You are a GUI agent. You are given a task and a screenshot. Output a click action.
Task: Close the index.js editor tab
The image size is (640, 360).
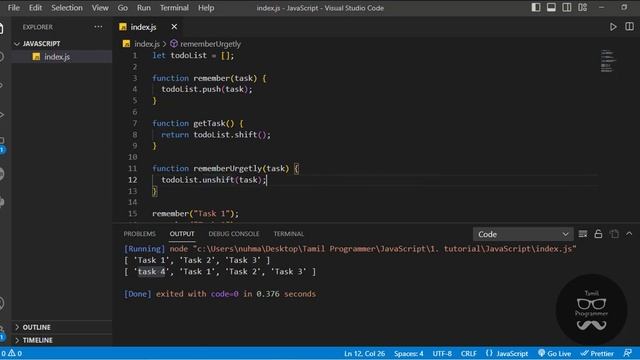coord(174,27)
